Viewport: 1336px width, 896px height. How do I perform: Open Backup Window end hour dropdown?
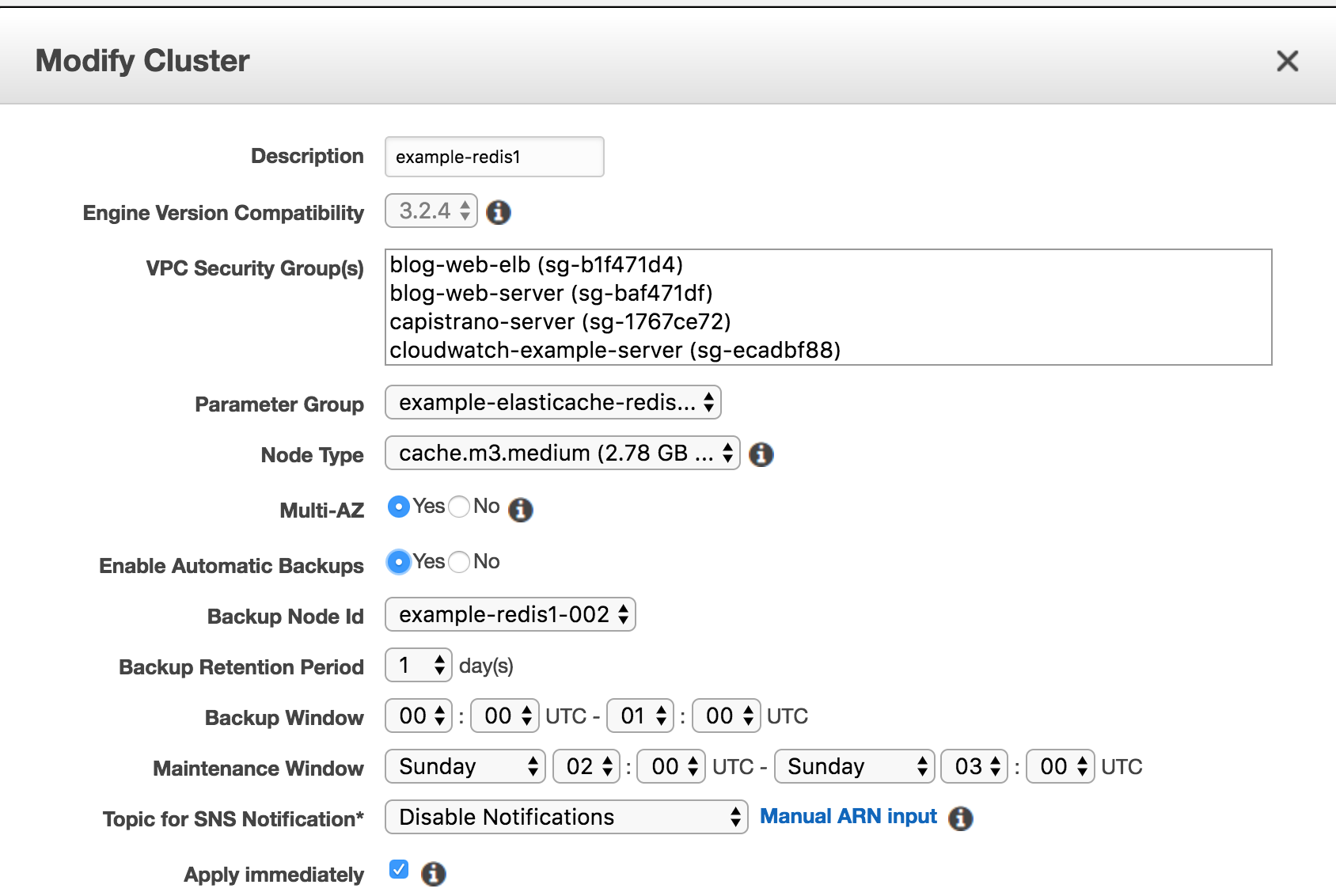click(640, 716)
